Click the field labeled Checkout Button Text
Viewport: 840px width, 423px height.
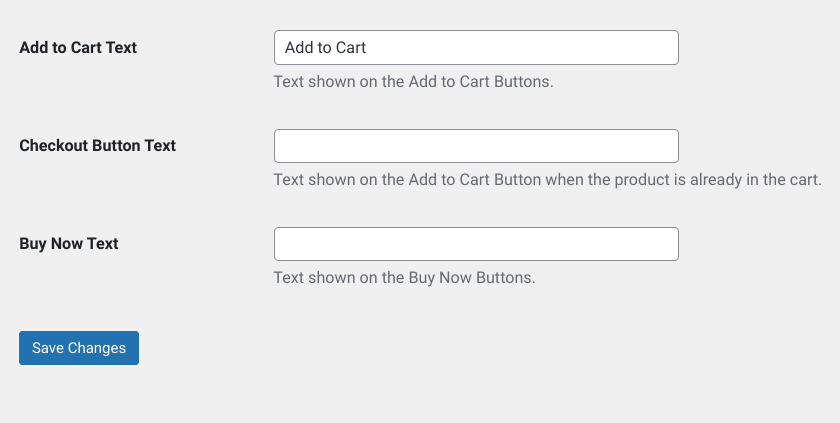[x=476, y=146]
